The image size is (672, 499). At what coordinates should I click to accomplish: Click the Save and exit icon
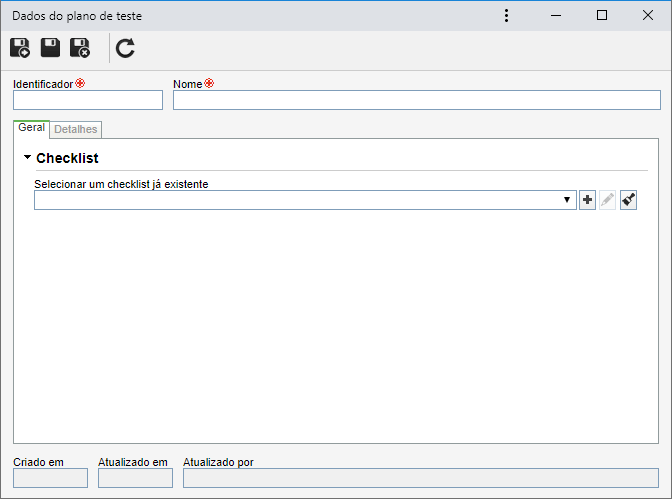[x=80, y=48]
